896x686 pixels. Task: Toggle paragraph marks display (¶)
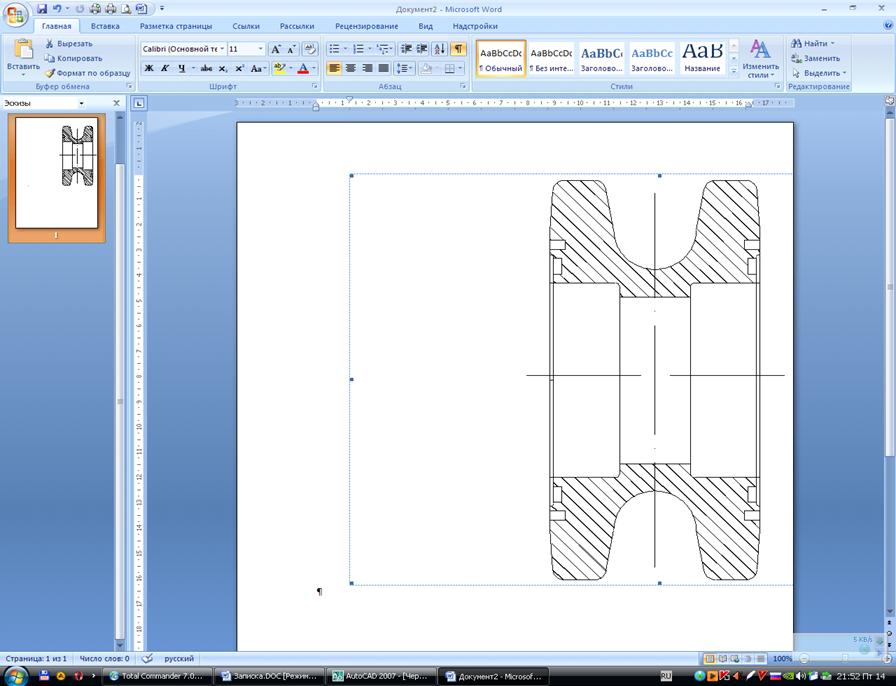tap(458, 49)
